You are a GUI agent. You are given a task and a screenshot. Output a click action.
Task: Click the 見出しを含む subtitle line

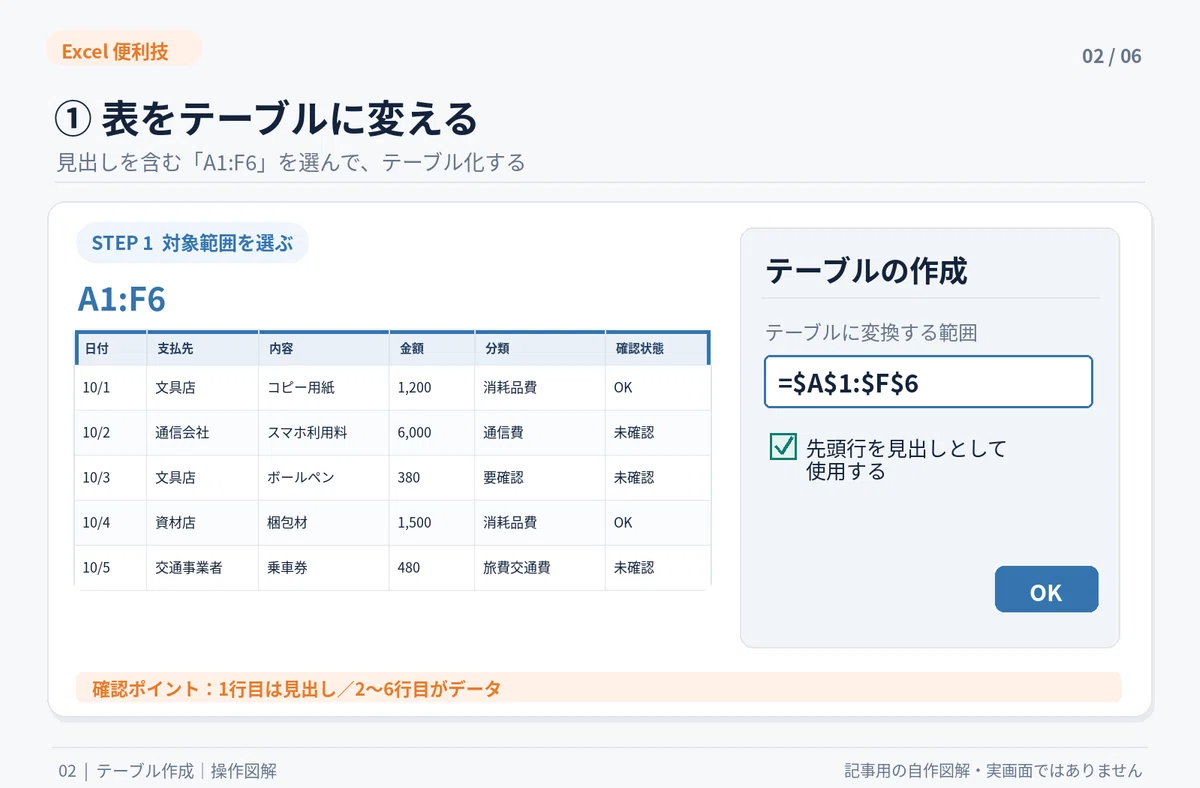pyautogui.click(x=291, y=162)
